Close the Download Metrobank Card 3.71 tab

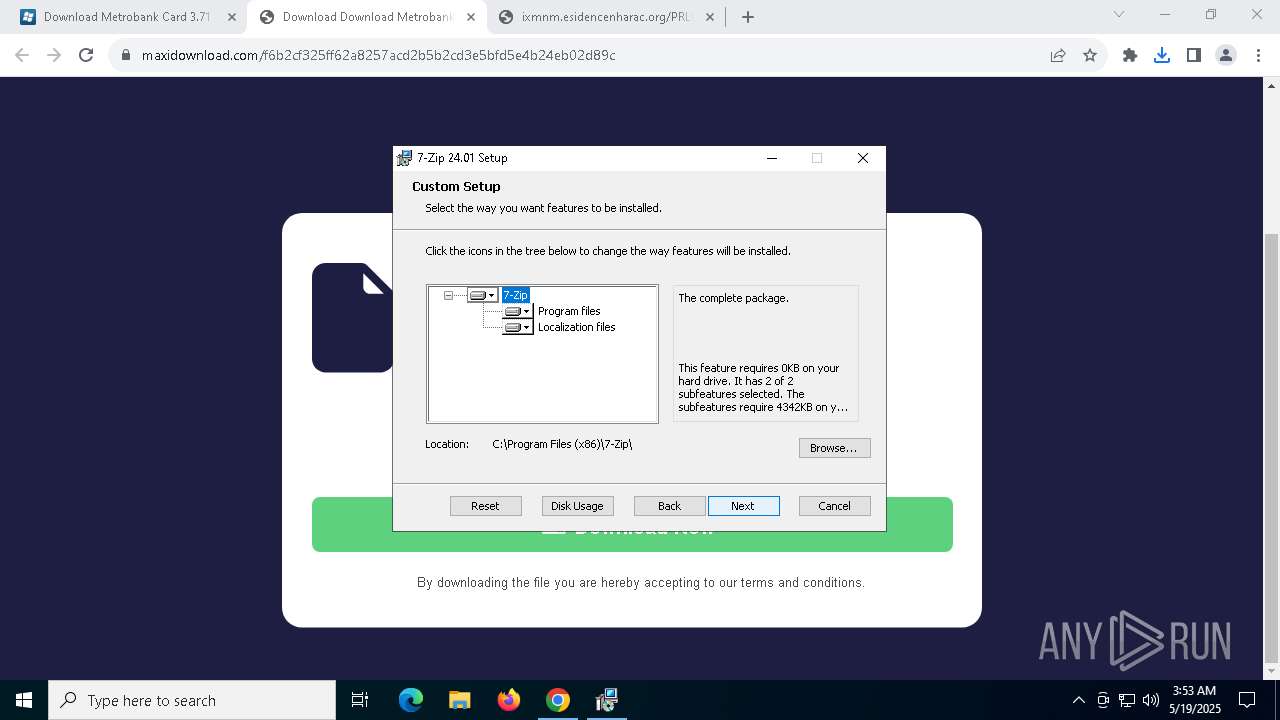click(x=231, y=17)
